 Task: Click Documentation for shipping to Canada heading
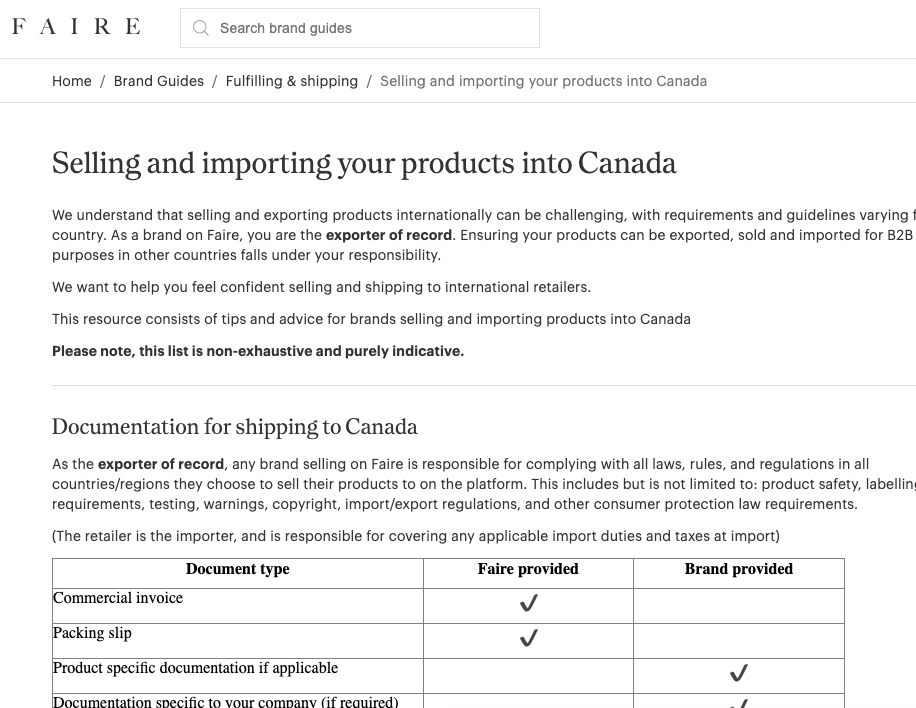point(235,427)
